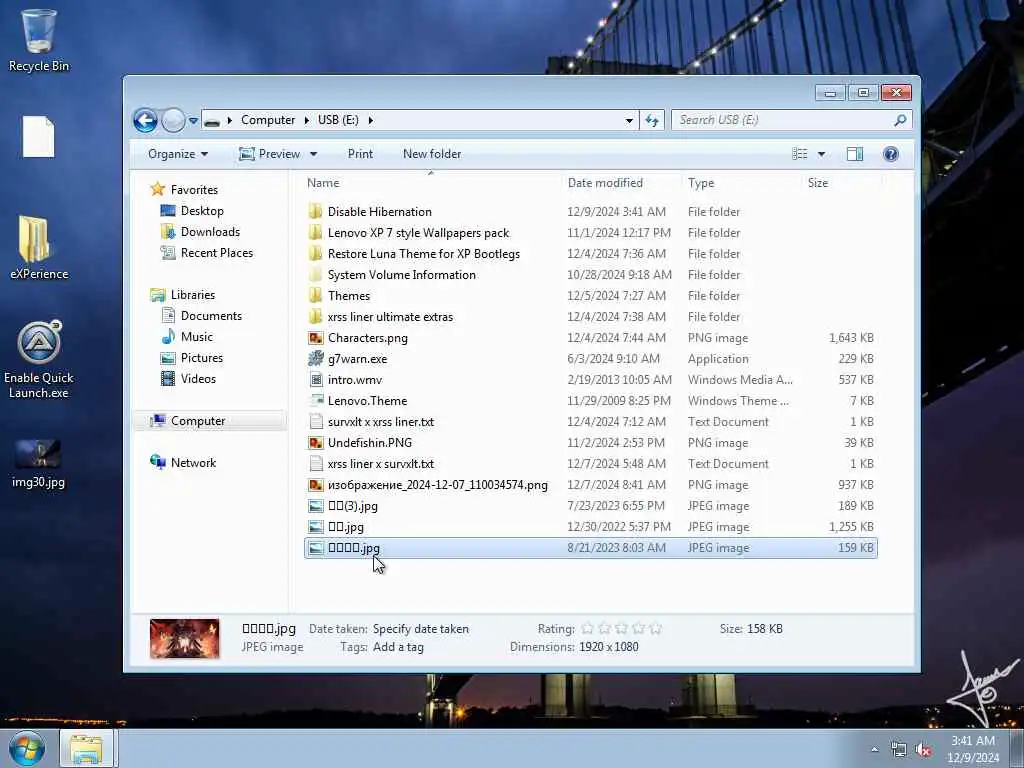Expand the Preview dropdown arrow
1024x768 pixels.
(x=313, y=154)
